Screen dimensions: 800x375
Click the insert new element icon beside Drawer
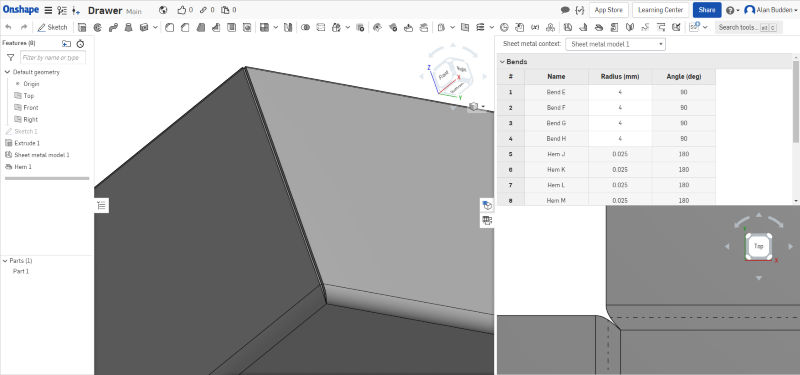pyautogui.click(x=76, y=10)
